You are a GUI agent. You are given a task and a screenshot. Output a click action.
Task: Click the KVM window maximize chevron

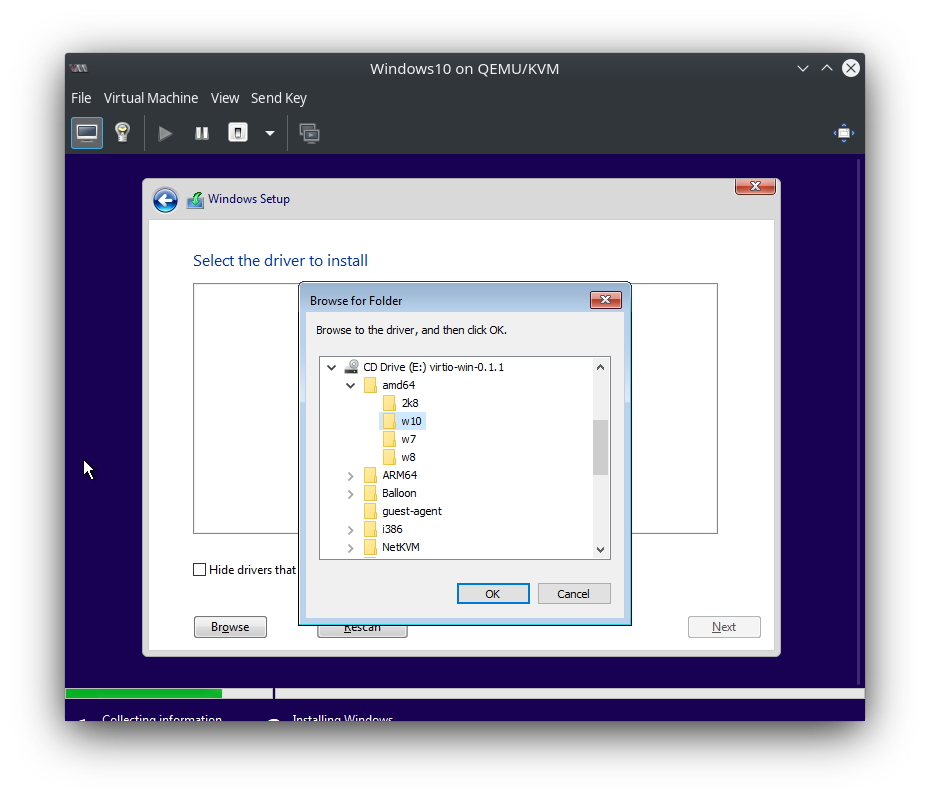click(x=826, y=68)
